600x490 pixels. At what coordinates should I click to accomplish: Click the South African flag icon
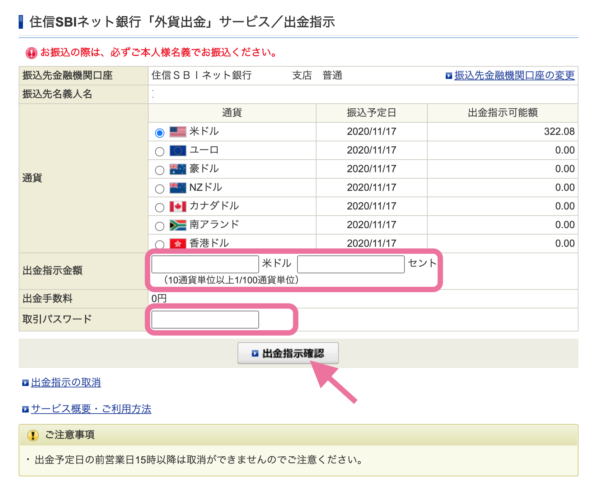[178, 225]
